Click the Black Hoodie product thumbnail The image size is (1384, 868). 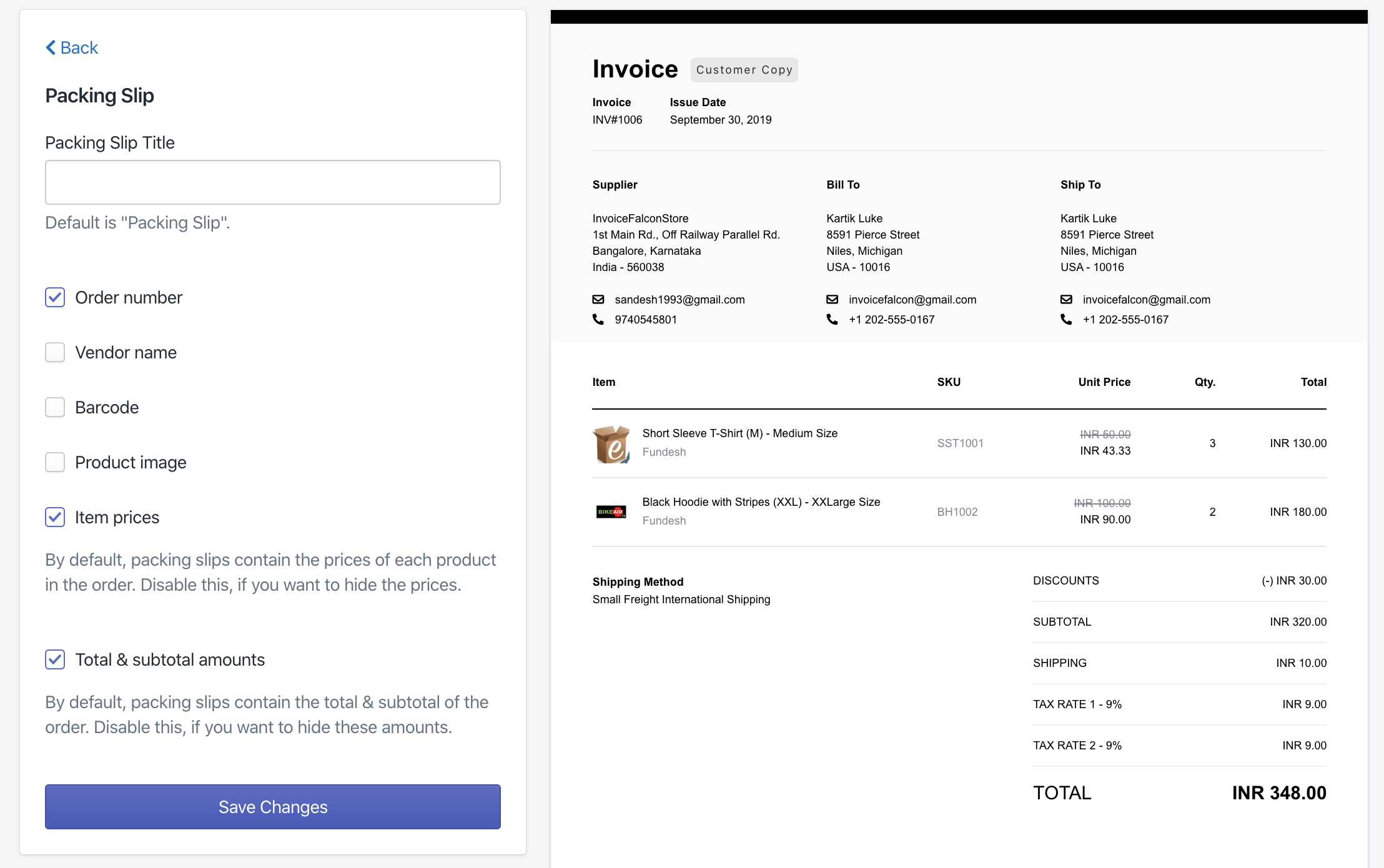[611, 512]
